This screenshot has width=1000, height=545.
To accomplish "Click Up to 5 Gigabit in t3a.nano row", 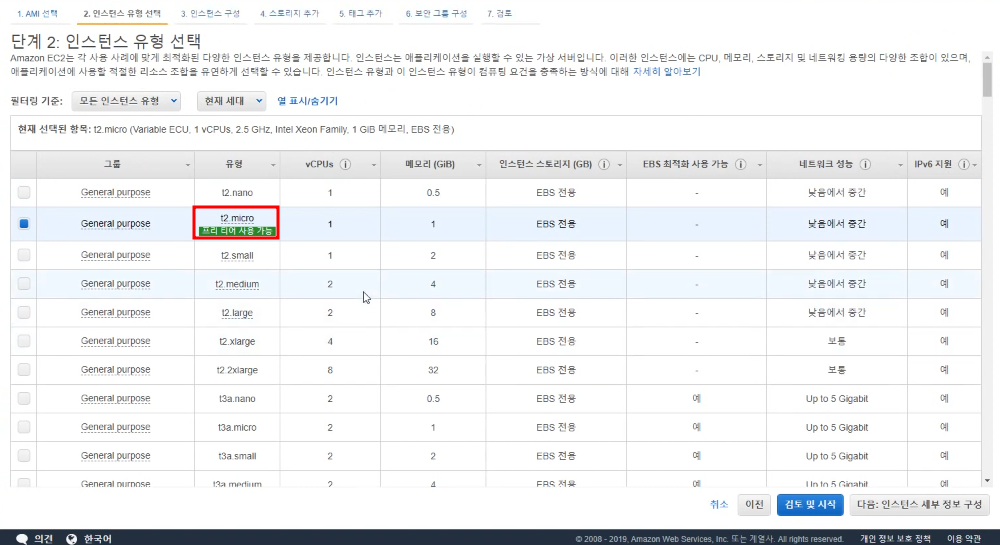I will pyautogui.click(x=837, y=398).
